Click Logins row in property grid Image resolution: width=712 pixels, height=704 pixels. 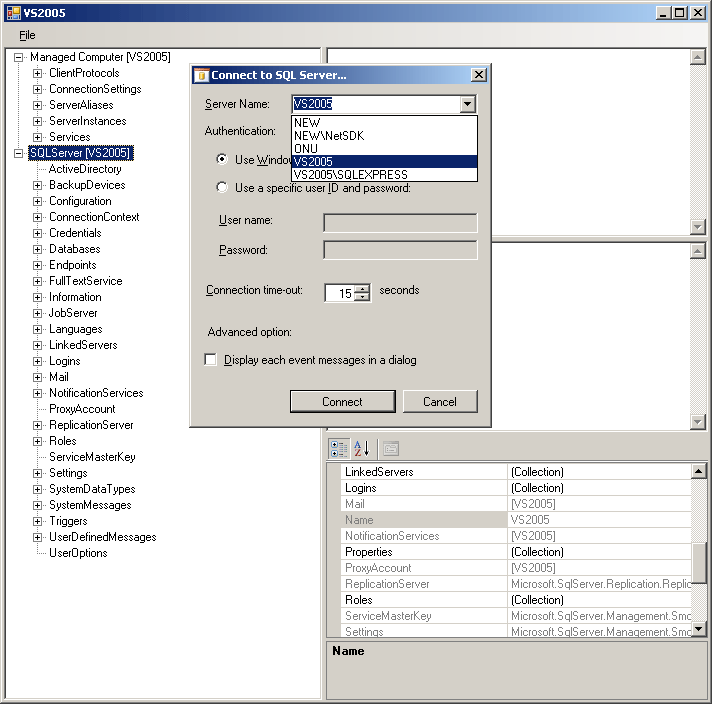pos(516,488)
